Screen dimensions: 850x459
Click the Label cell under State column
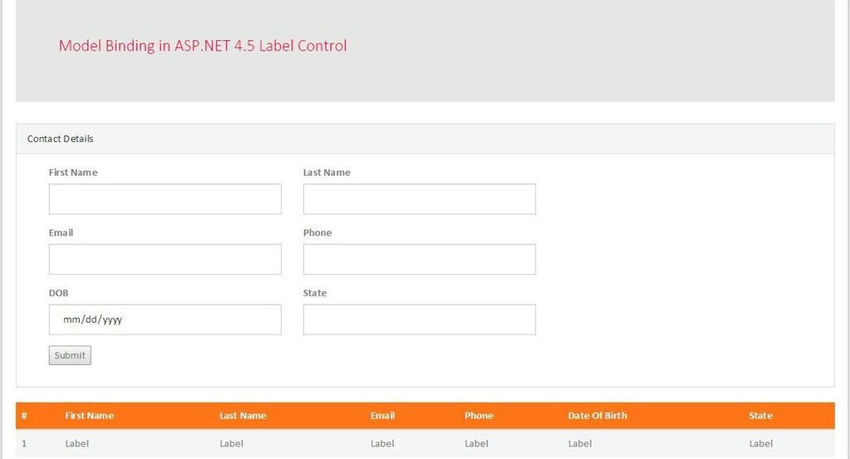761,443
